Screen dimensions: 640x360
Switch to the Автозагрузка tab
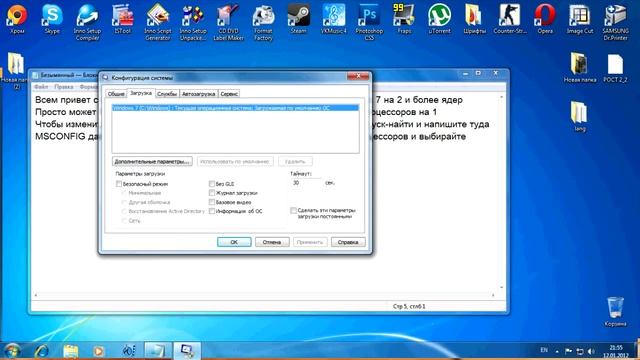click(x=198, y=94)
